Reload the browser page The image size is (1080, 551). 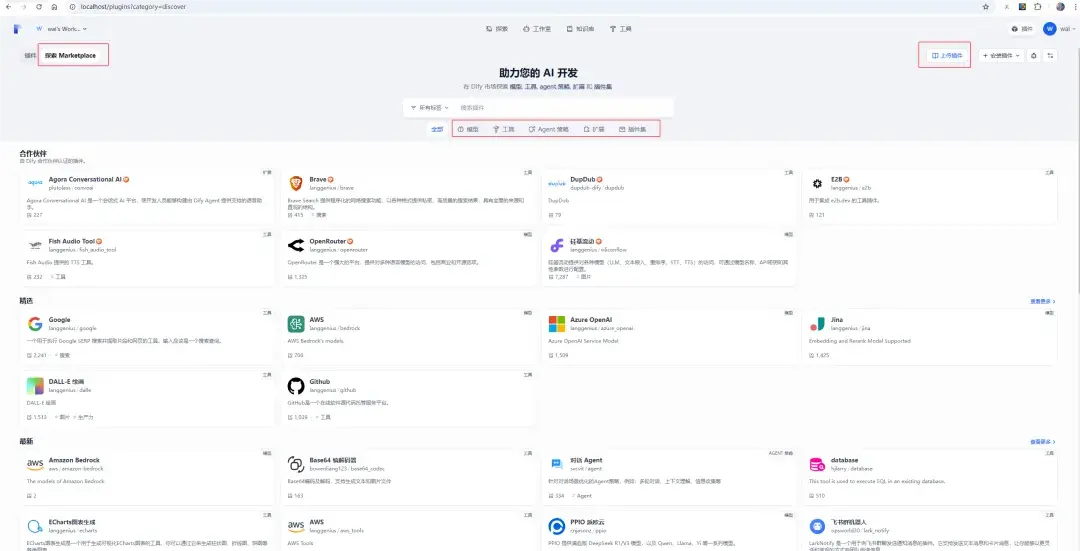(39, 7)
